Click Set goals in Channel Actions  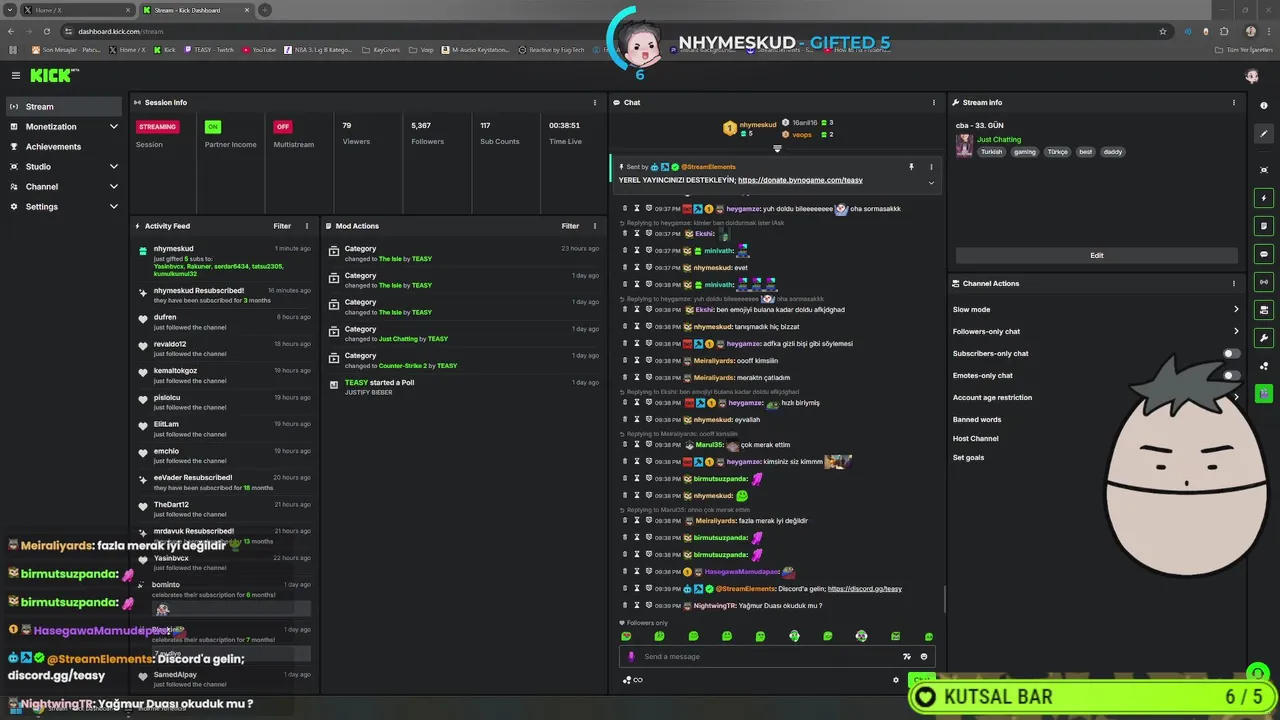click(x=968, y=457)
